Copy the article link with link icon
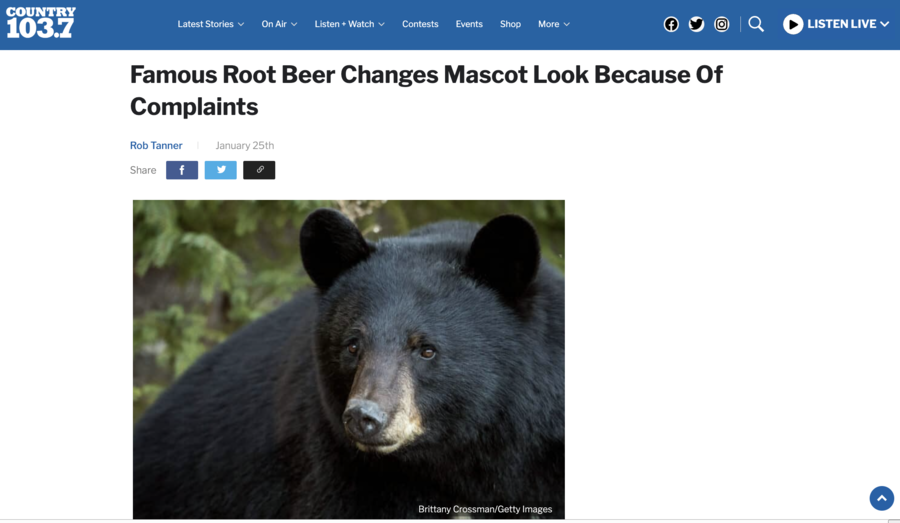 259,170
